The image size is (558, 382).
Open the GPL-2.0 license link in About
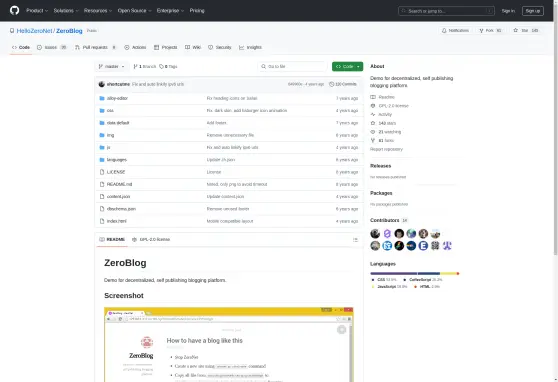(389, 106)
